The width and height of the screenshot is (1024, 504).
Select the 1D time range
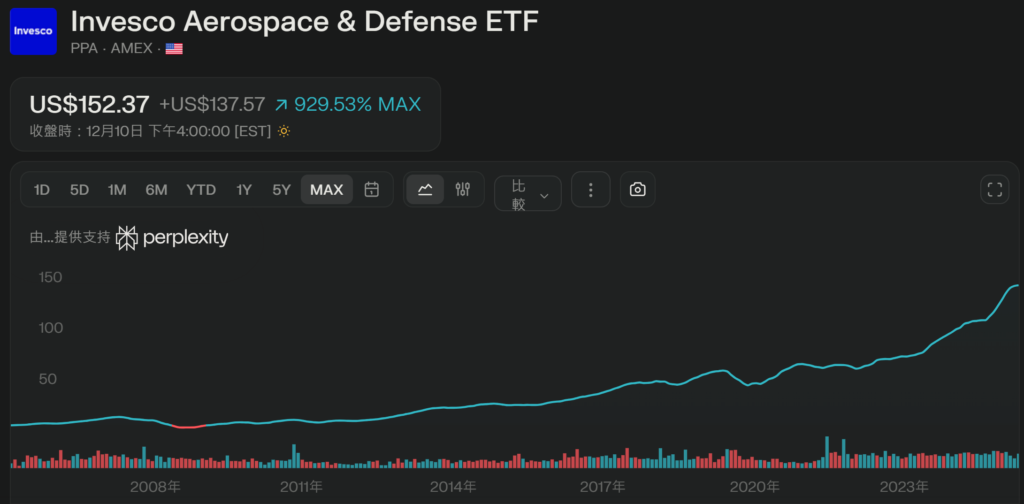click(x=42, y=190)
